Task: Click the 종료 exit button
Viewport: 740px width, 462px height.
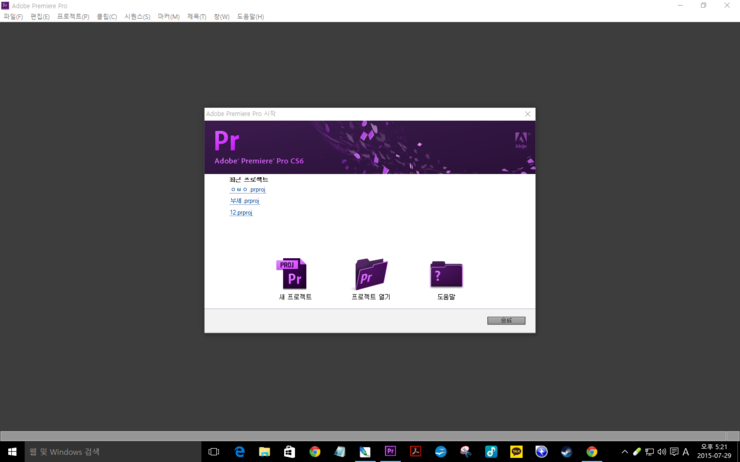Action: click(x=506, y=320)
